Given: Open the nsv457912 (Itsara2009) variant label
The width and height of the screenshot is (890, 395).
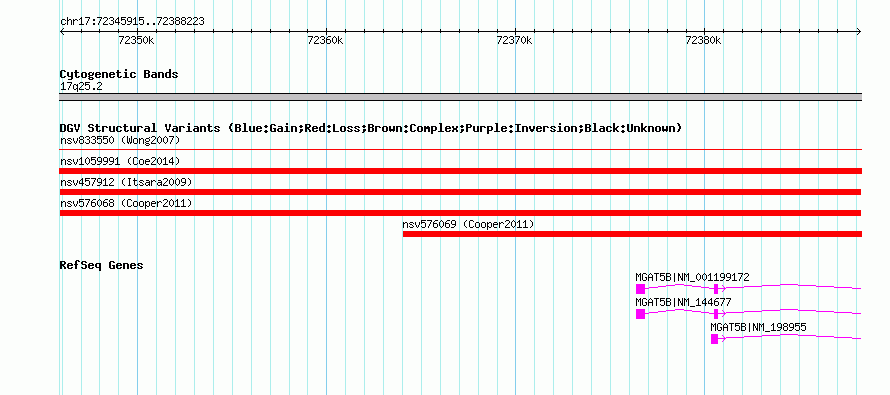Looking at the screenshot, I should click(126, 182).
